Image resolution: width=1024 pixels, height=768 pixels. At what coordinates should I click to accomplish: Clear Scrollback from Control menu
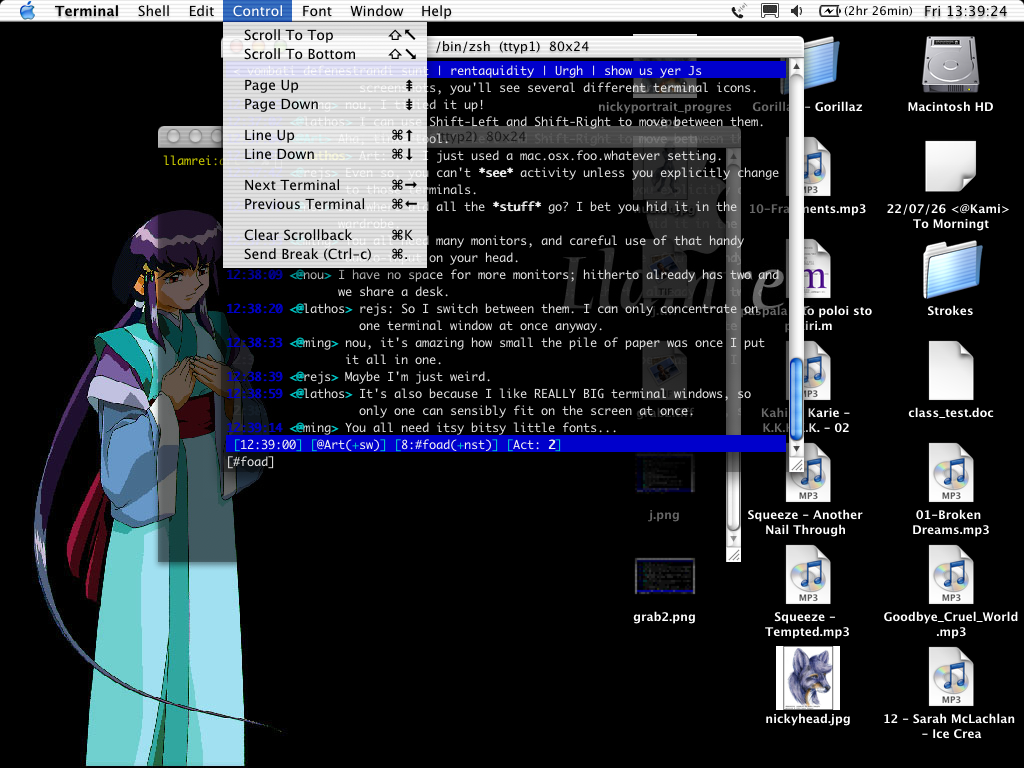(x=325, y=235)
